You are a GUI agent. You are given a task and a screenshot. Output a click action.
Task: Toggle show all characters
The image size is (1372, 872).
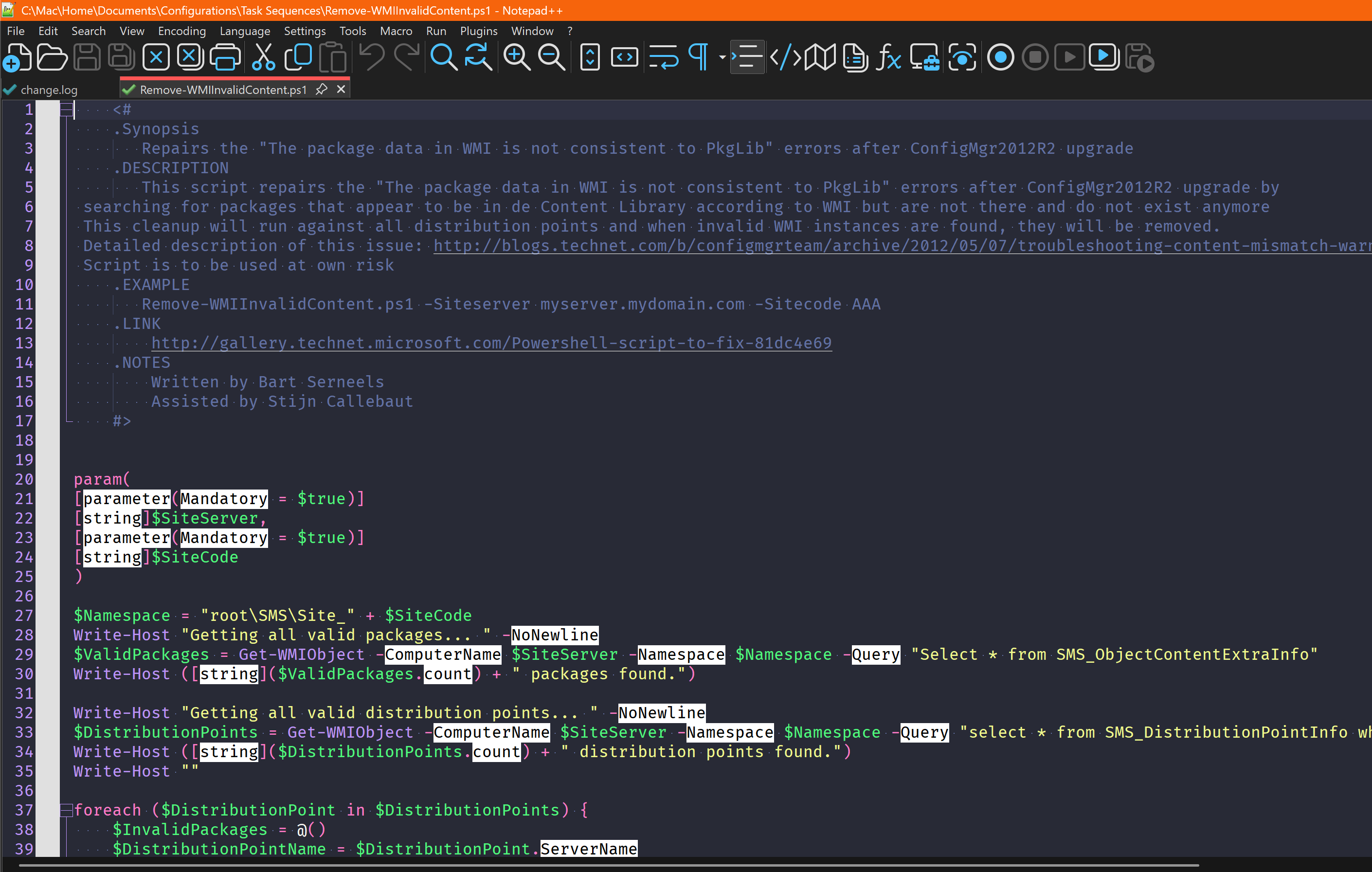pos(698,57)
